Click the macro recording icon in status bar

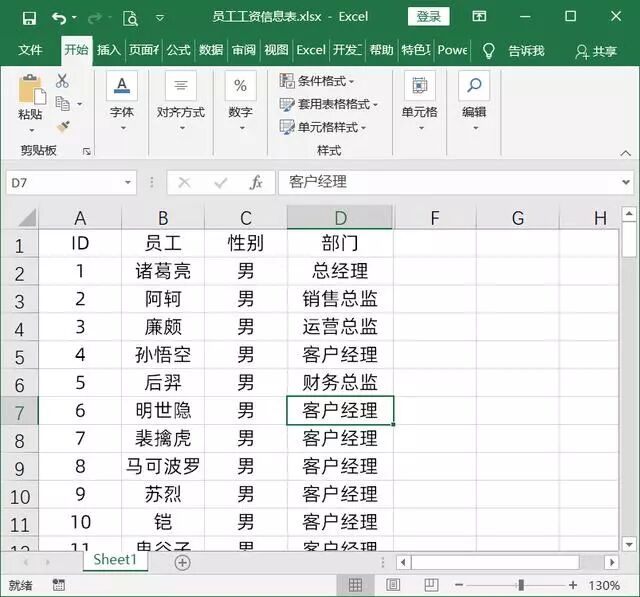tap(58, 585)
